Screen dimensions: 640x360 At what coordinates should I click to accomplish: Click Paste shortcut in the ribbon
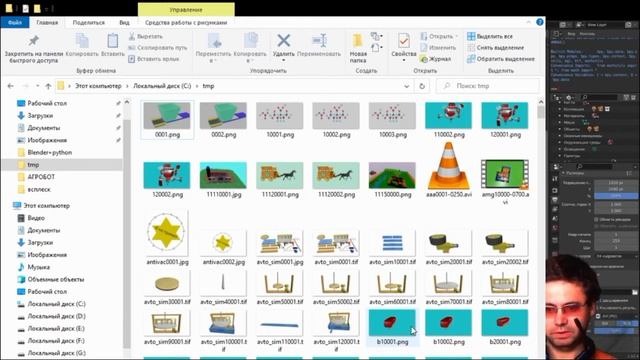pos(153,59)
